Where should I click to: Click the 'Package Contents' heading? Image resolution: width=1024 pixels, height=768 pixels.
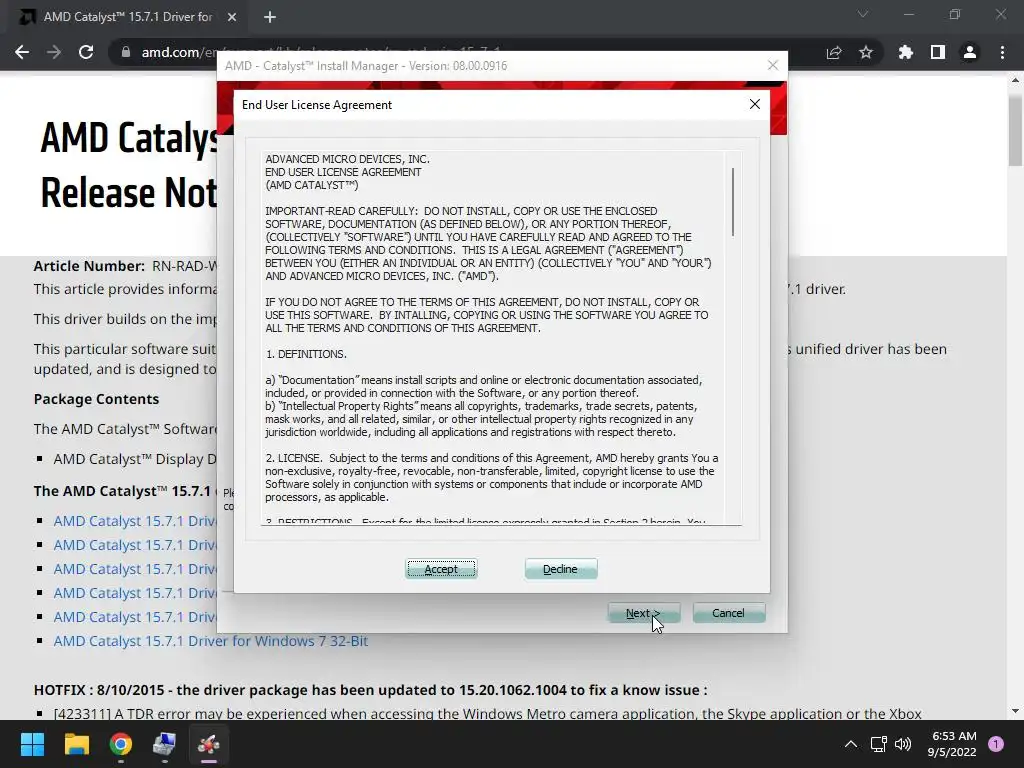96,399
